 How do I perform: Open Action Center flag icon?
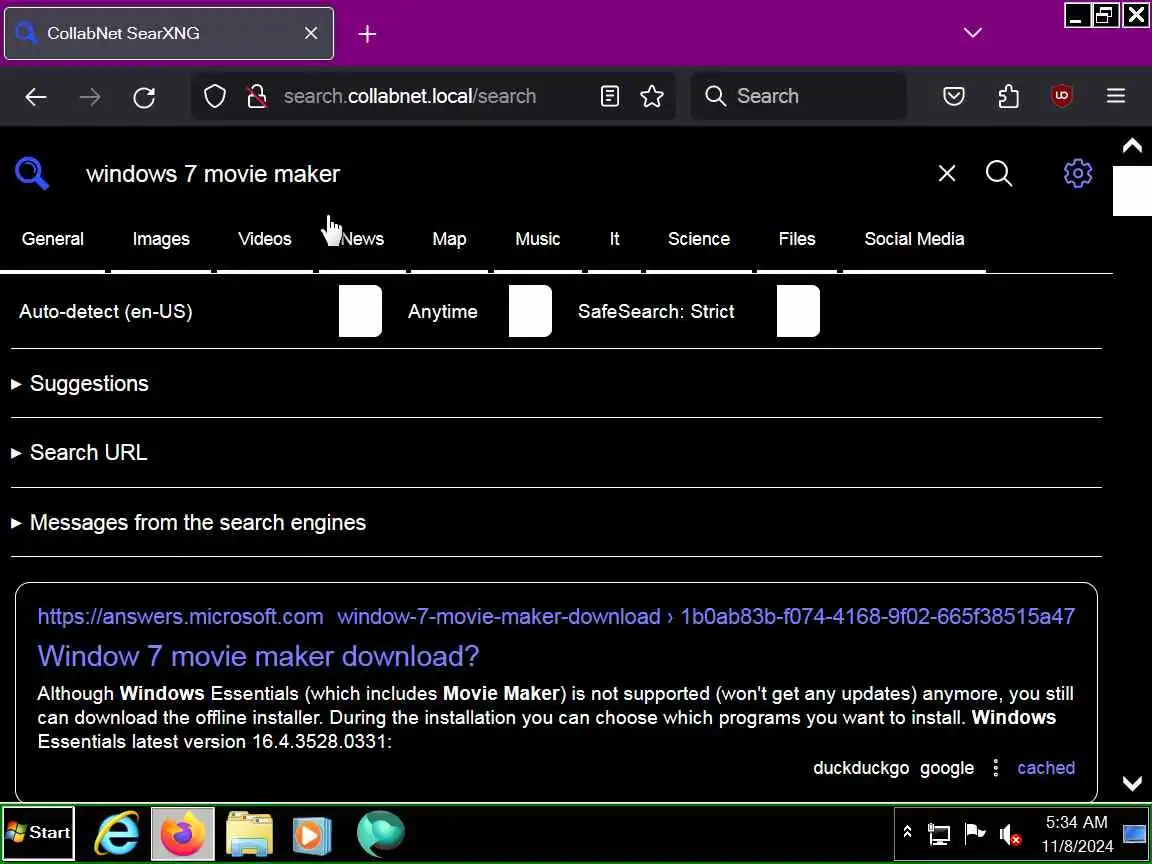pyautogui.click(x=974, y=833)
